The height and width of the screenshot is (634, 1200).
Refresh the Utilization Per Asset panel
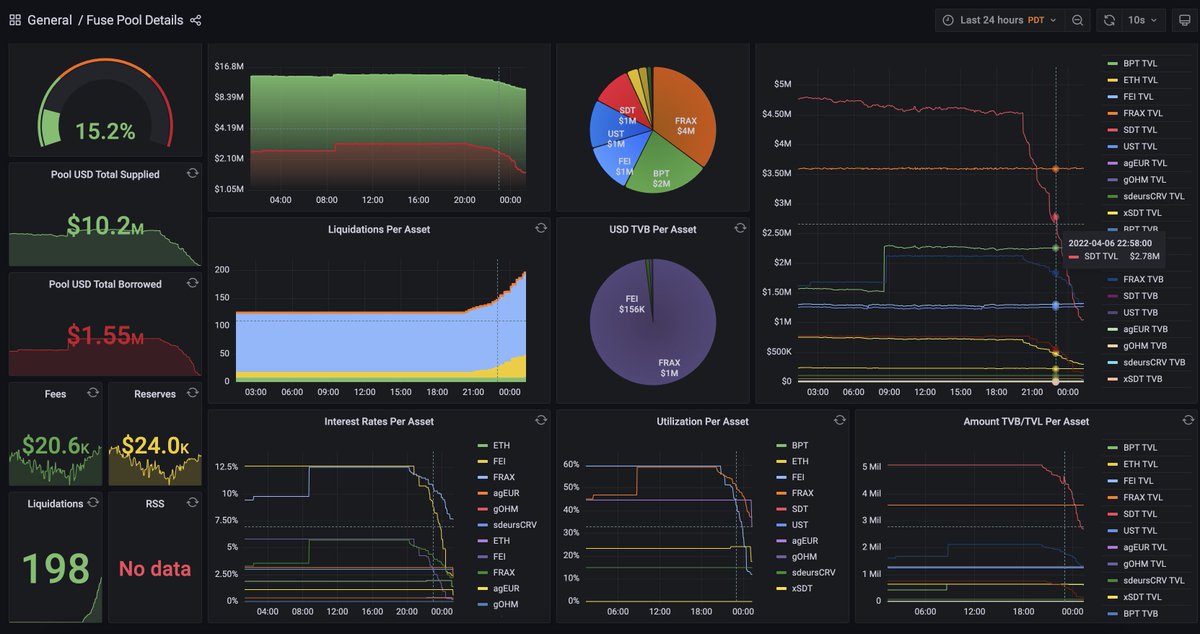[x=840, y=421]
